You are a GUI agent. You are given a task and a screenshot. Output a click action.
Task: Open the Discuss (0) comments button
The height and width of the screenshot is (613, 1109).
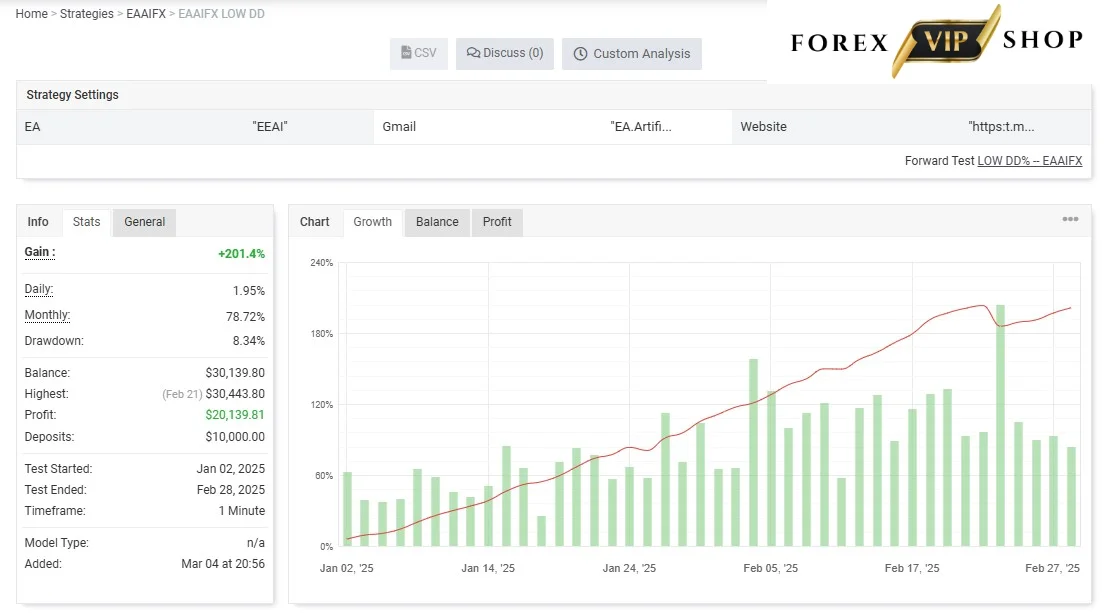pos(505,53)
